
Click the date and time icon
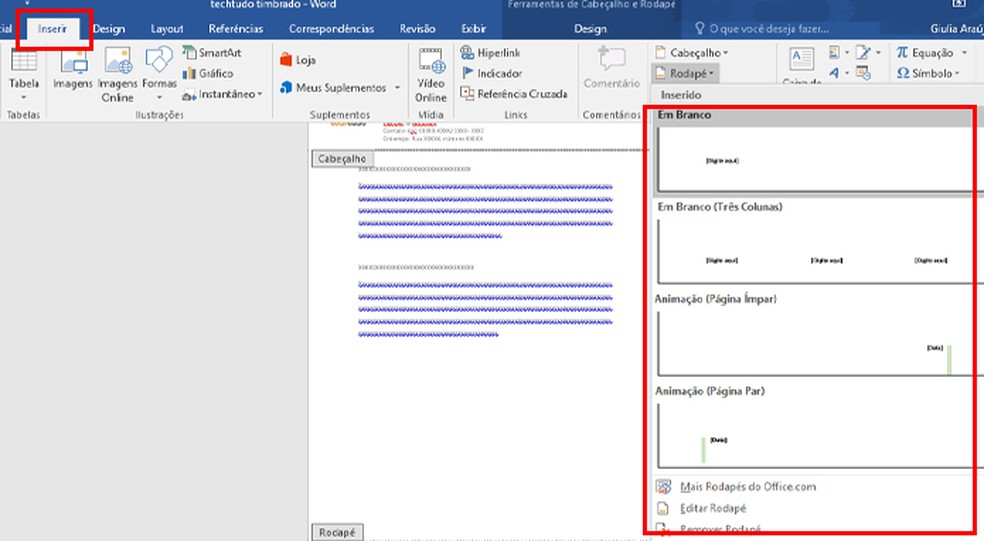(864, 73)
